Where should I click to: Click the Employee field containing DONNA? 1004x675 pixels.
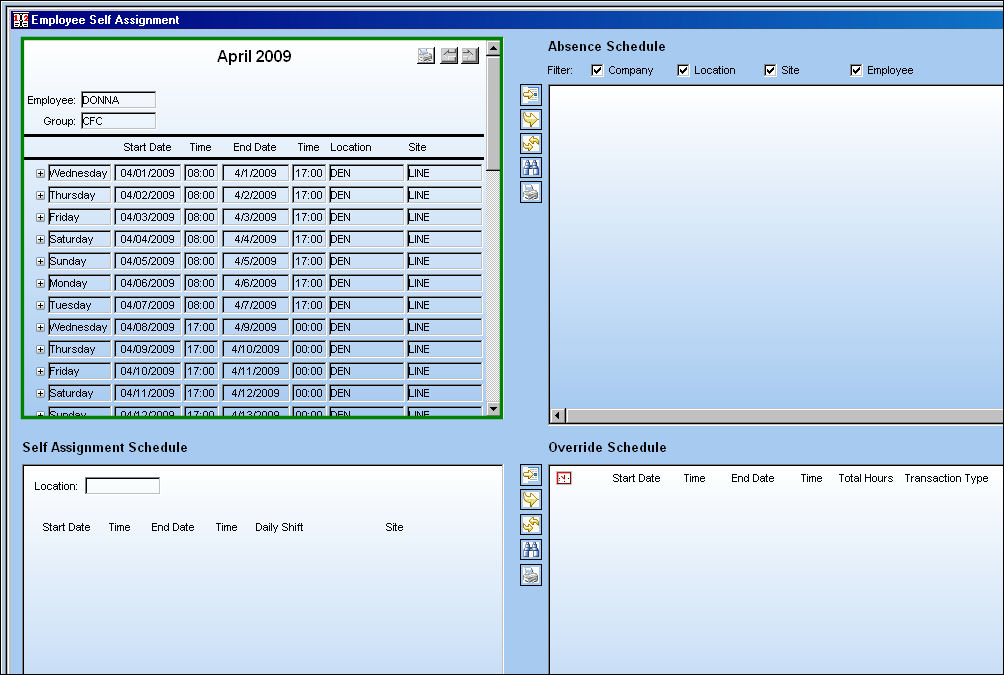tap(118, 100)
